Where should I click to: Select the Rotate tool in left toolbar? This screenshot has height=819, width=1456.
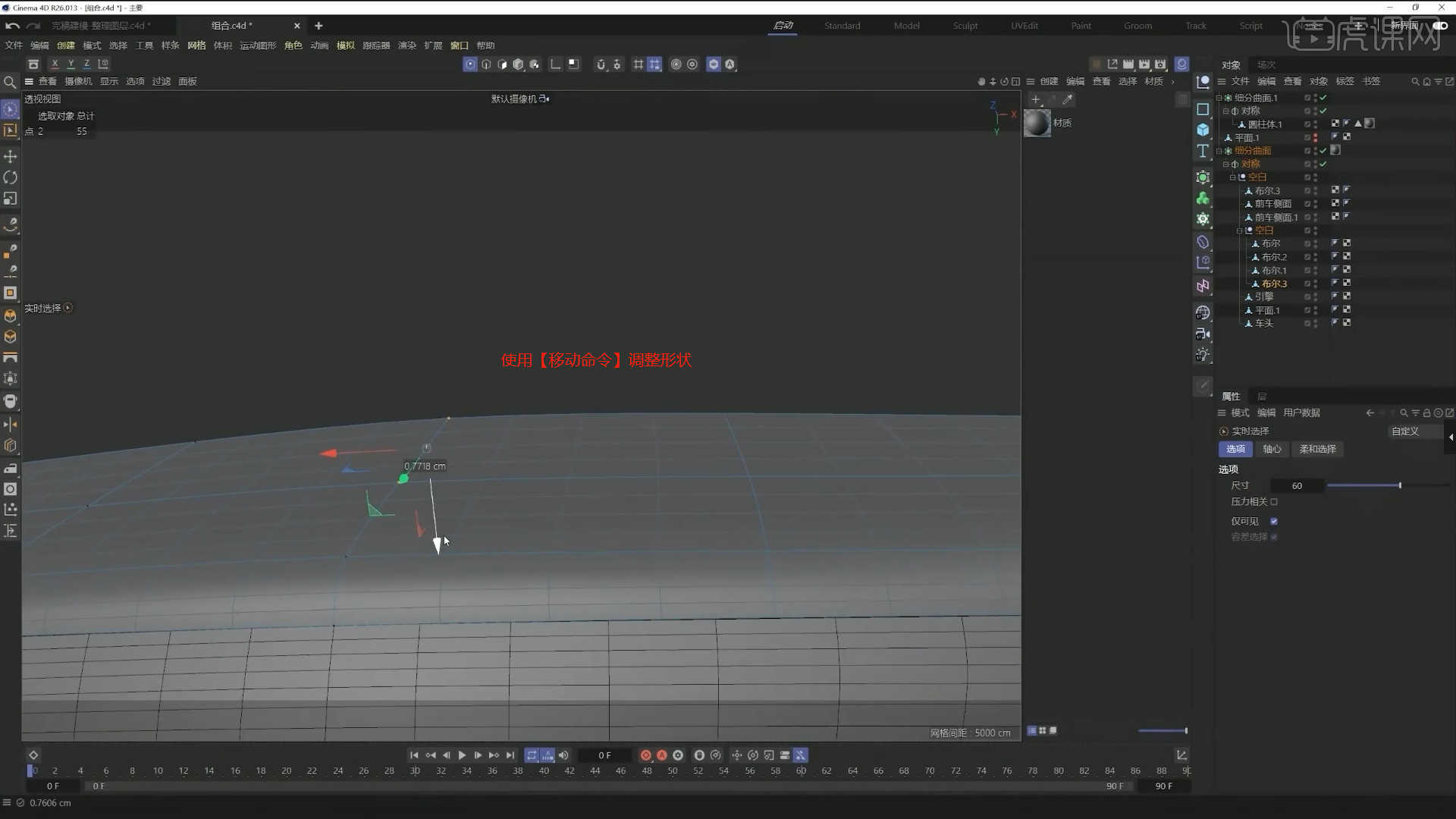tap(11, 177)
